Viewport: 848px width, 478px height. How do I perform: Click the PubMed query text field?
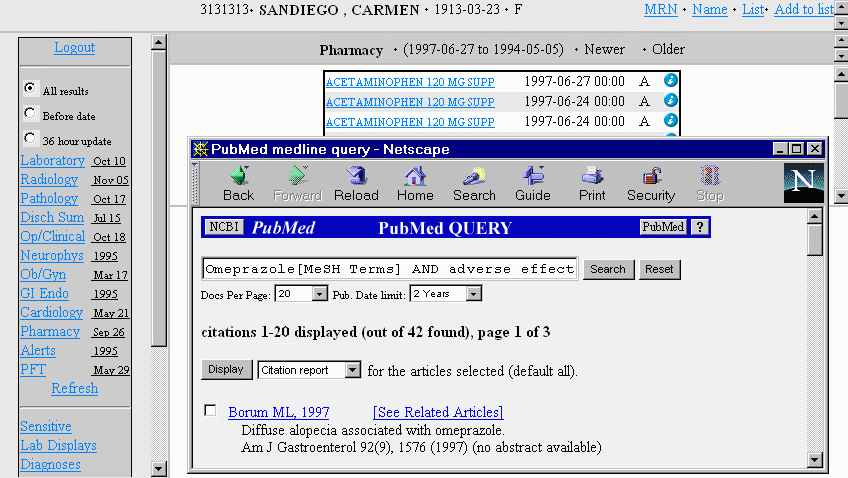tap(389, 269)
